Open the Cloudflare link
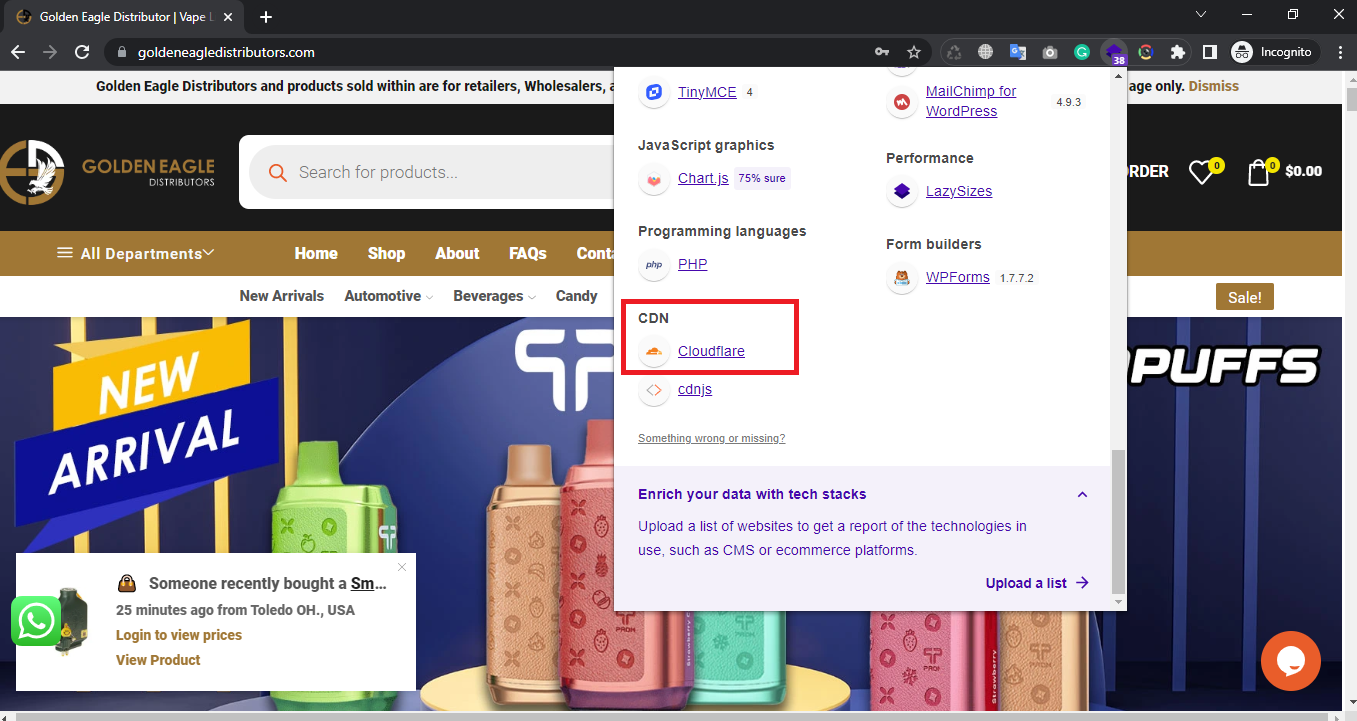This screenshot has height=721, width=1357. (711, 351)
